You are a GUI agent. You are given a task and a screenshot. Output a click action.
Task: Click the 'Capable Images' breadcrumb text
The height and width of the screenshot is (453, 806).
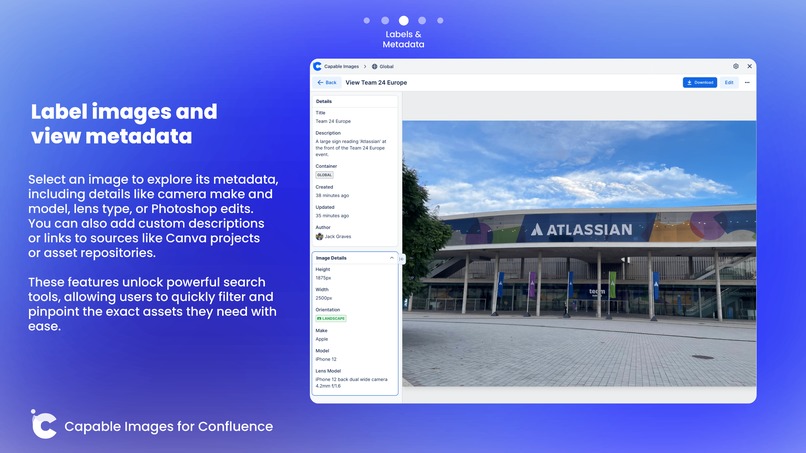tap(341, 66)
